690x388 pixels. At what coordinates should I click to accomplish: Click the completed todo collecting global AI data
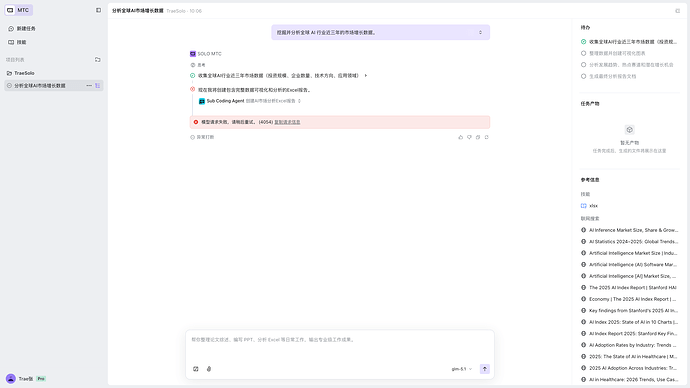[x=629, y=42]
